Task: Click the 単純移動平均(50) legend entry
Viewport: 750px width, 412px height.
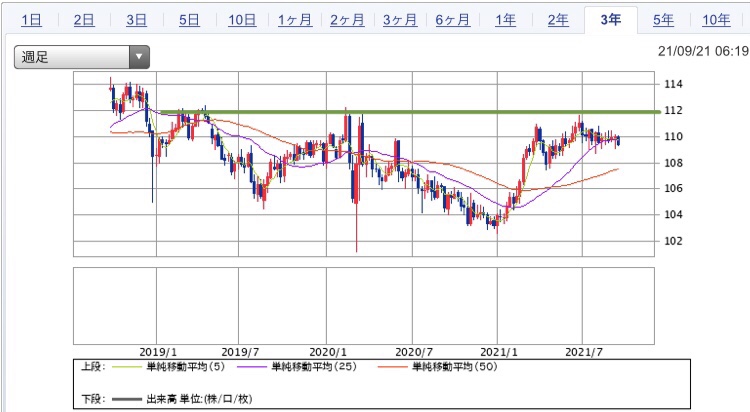Action: (438, 367)
